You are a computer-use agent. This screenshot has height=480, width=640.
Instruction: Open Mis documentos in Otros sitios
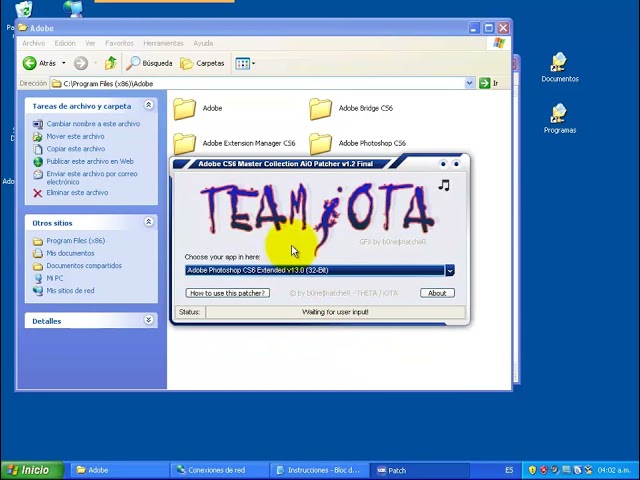tap(70, 253)
